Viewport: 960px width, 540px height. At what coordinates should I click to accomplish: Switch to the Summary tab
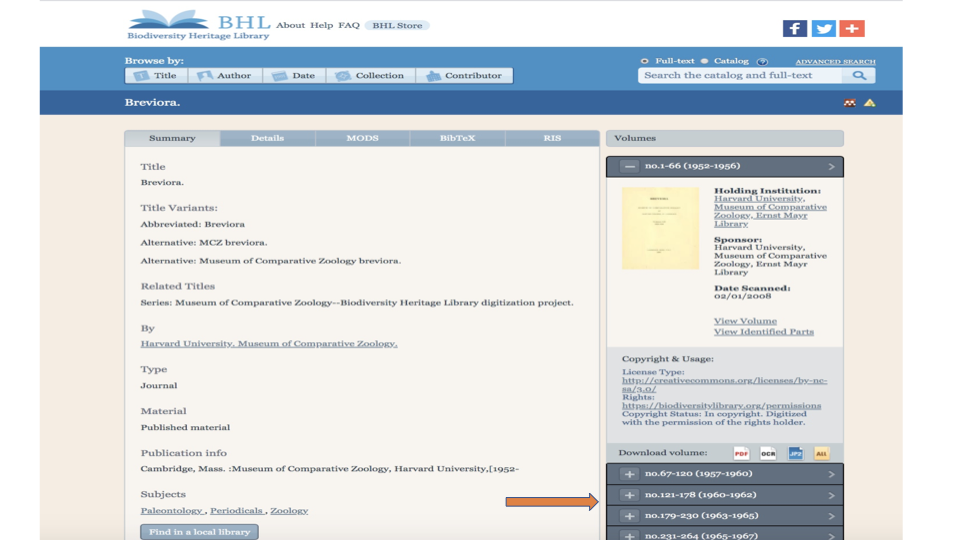pos(172,138)
